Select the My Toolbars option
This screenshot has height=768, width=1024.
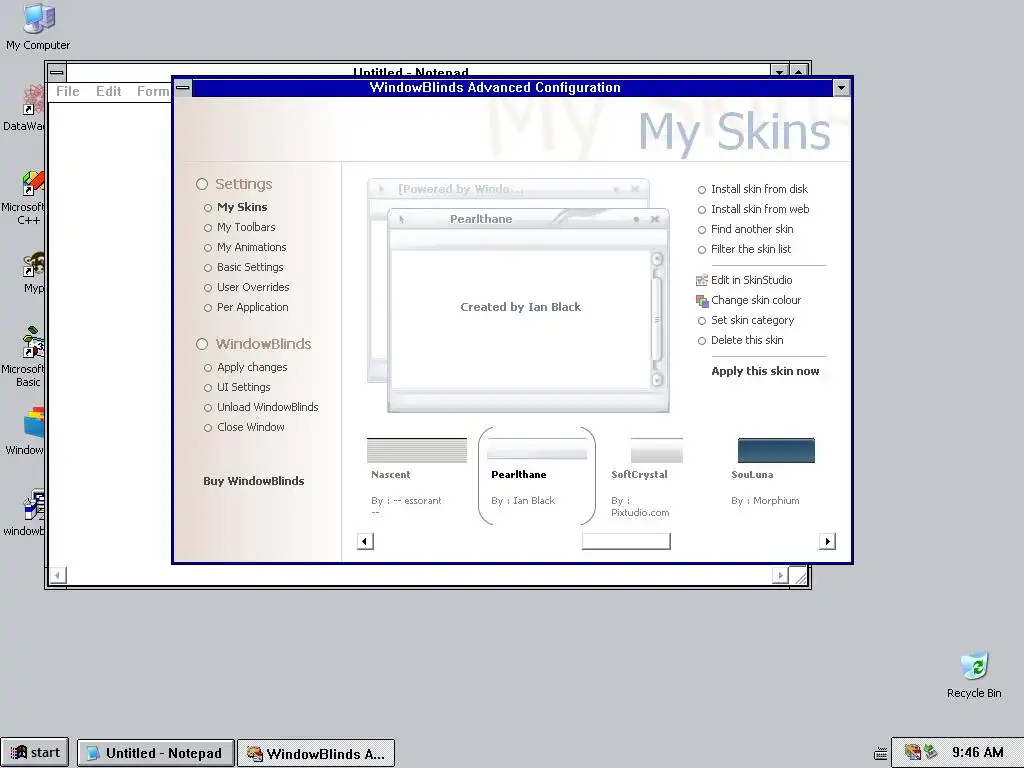[240, 227]
